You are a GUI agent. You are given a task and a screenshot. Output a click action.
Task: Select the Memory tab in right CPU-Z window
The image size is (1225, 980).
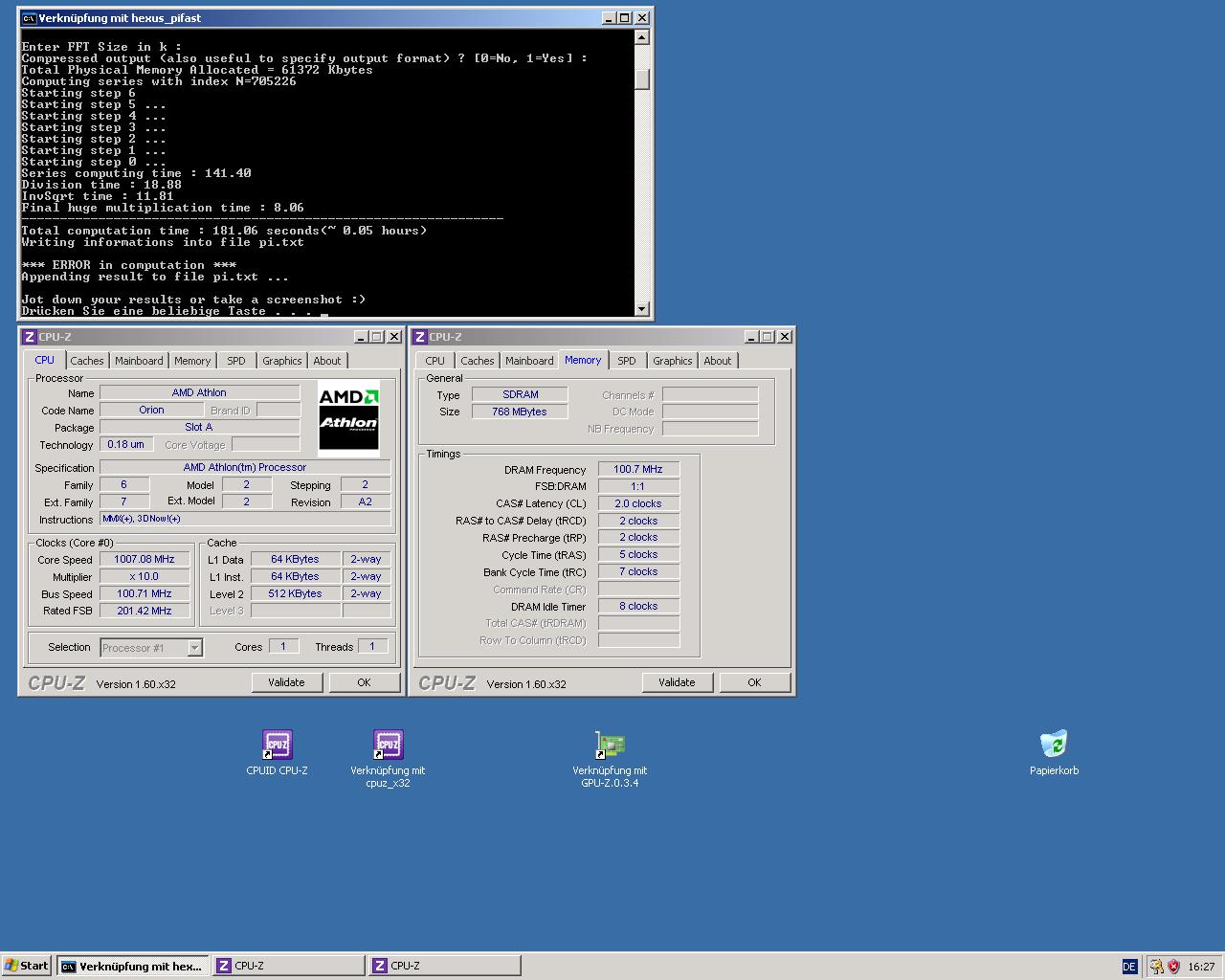click(583, 360)
